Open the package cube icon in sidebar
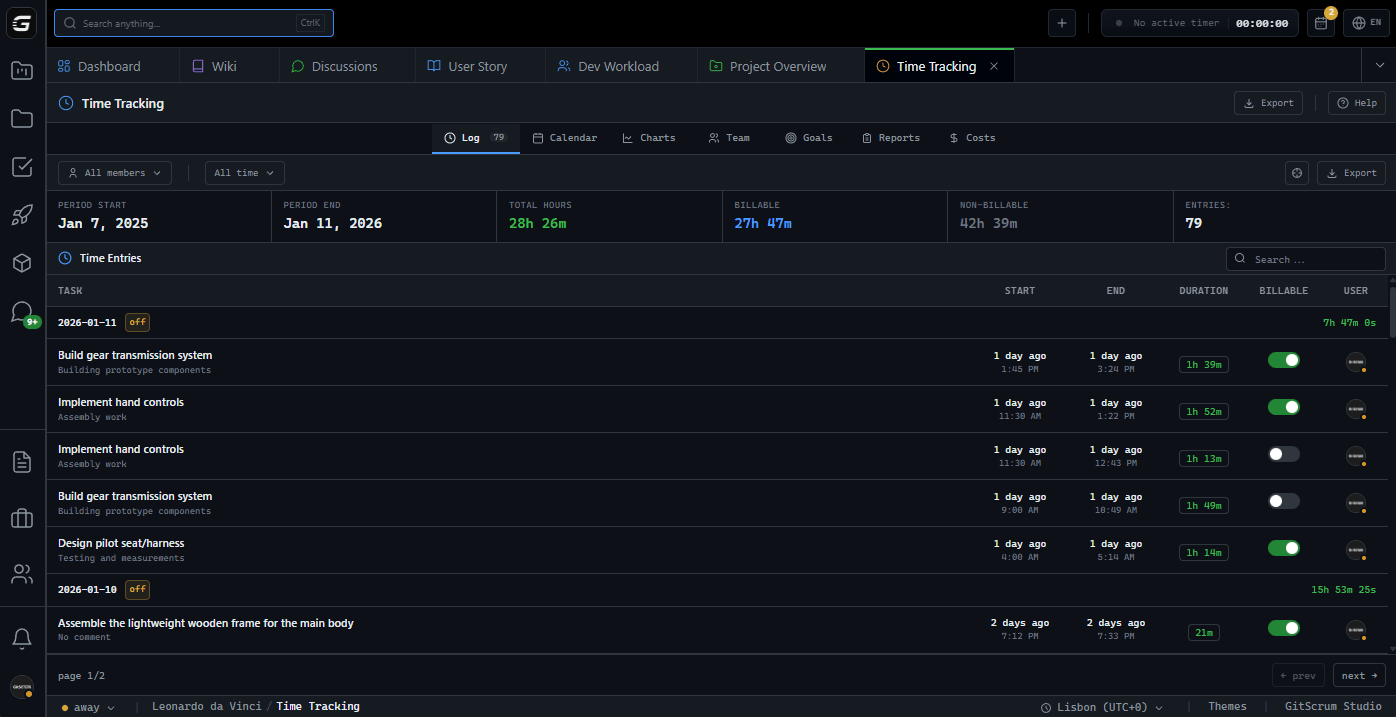The height and width of the screenshot is (717, 1396). tap(22, 263)
